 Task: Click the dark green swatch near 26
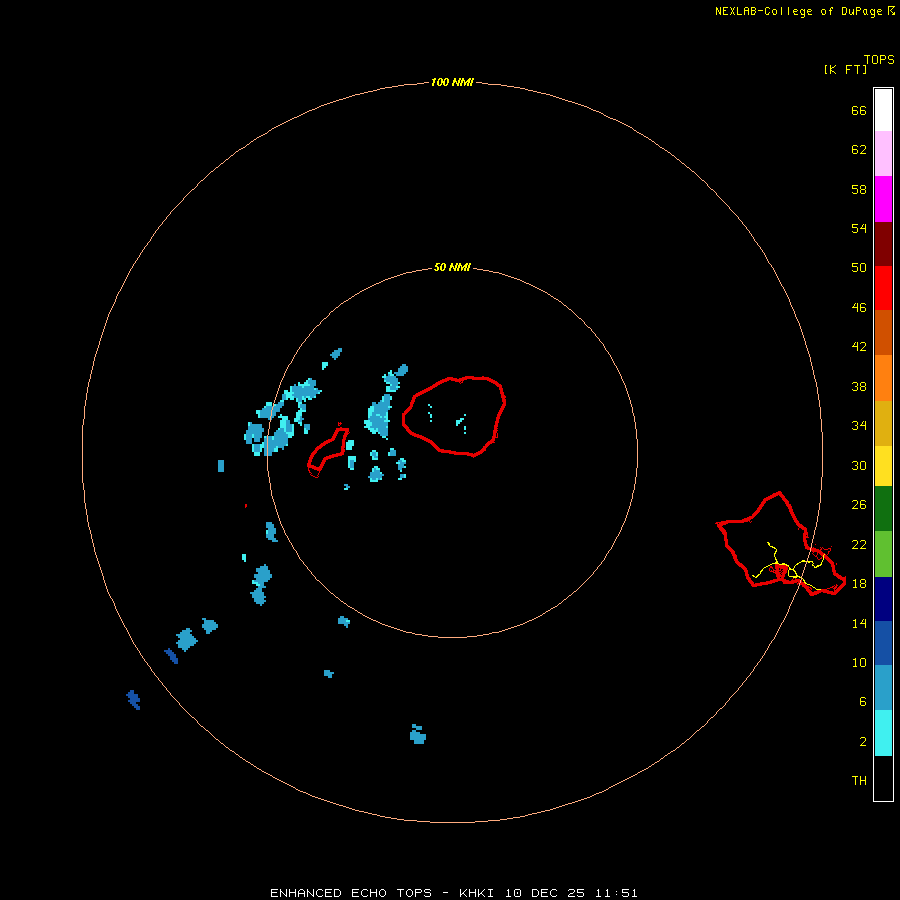click(883, 509)
